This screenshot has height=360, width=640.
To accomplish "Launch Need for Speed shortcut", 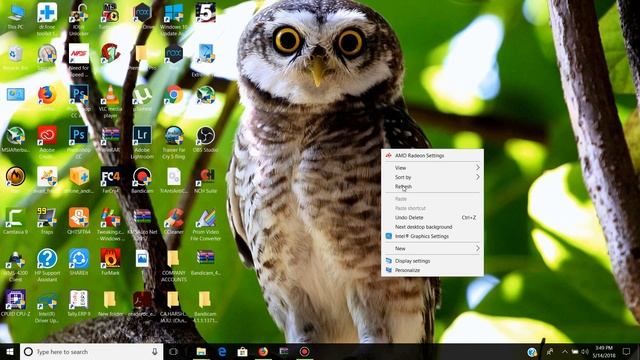I will [x=79, y=60].
